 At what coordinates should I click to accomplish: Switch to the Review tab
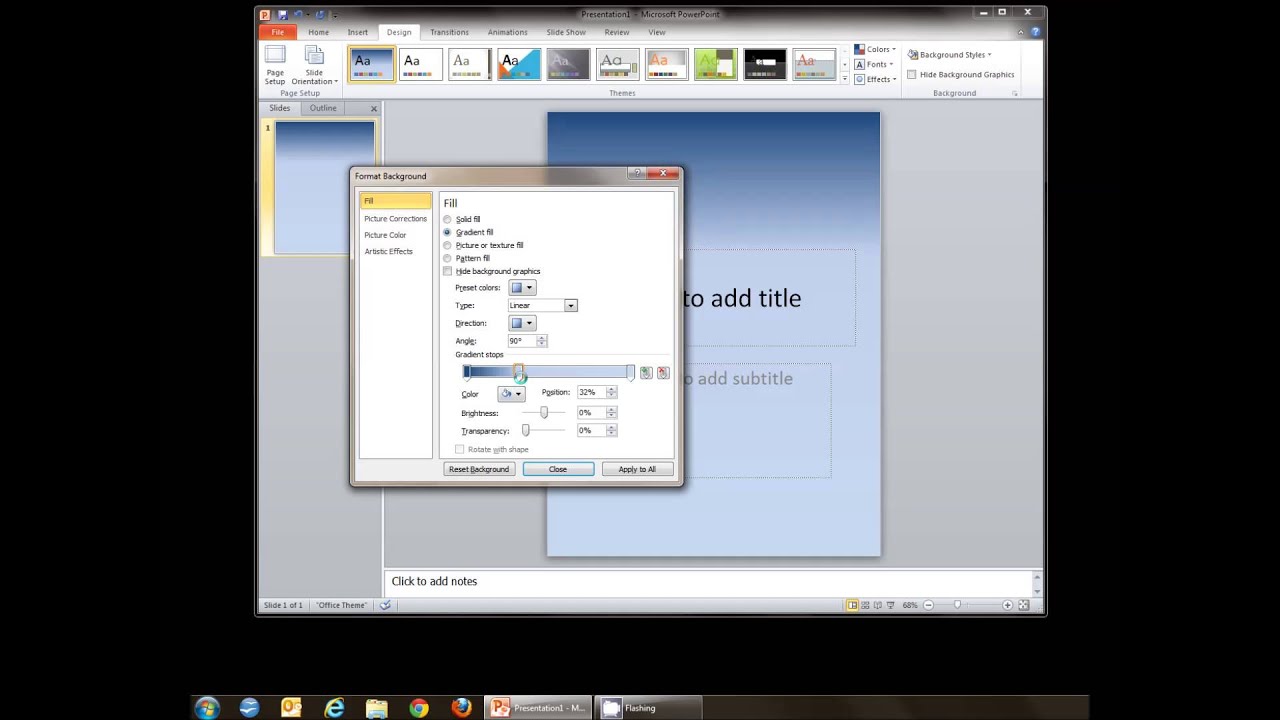(617, 32)
